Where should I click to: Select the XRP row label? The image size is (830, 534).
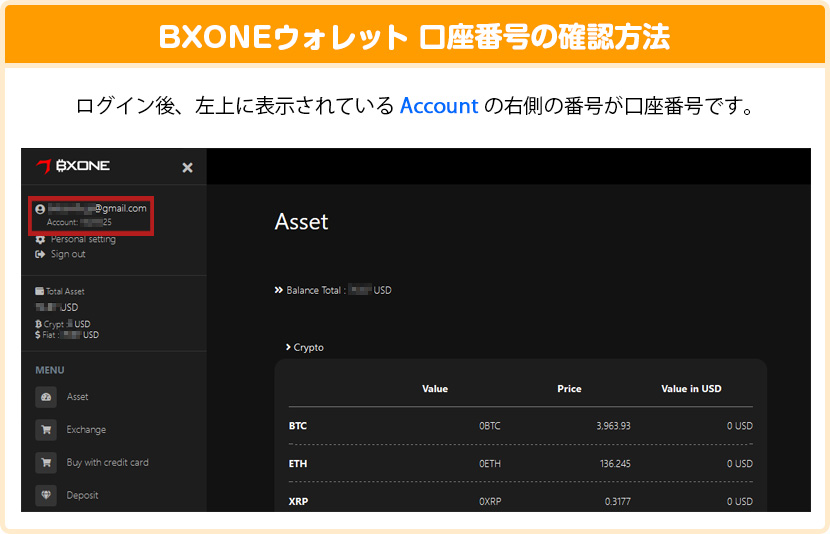click(298, 501)
